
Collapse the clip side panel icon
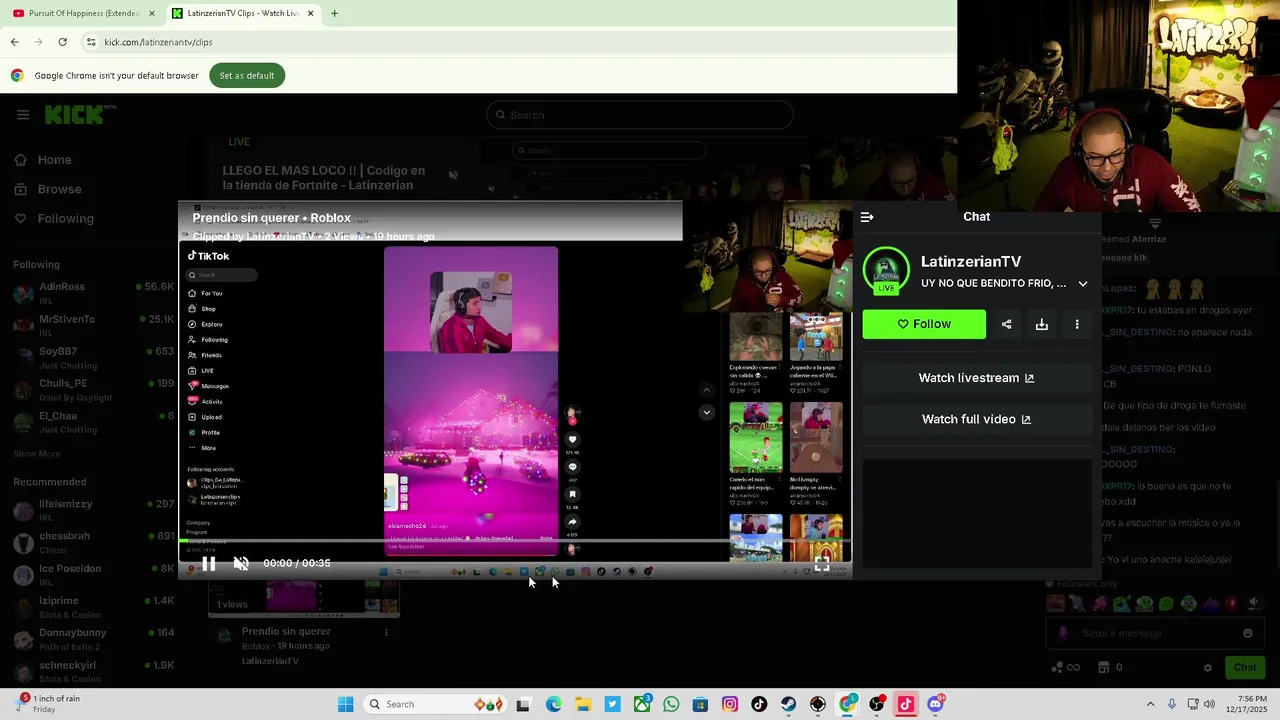pyautogui.click(x=867, y=217)
